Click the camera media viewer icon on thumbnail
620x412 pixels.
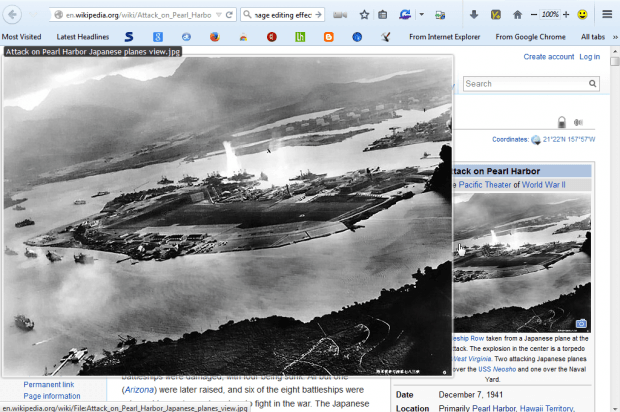click(581, 323)
